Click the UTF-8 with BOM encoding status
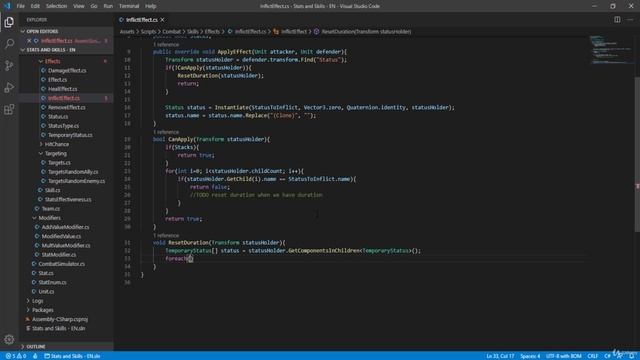 [563, 356]
